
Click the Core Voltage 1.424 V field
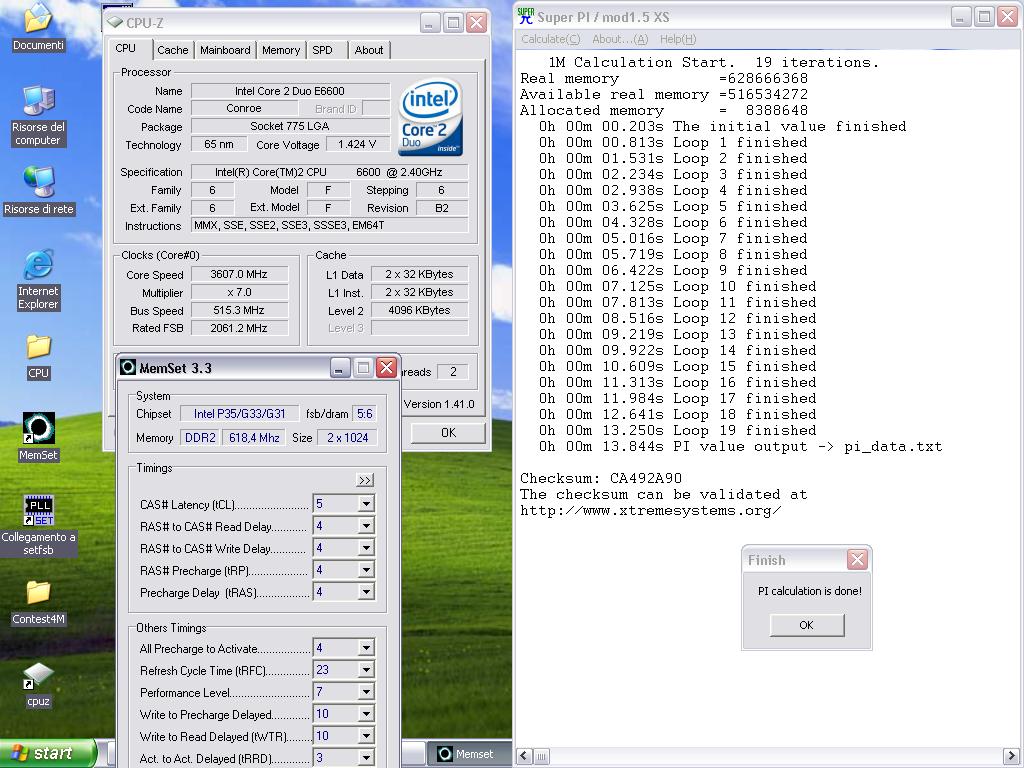tap(357, 144)
